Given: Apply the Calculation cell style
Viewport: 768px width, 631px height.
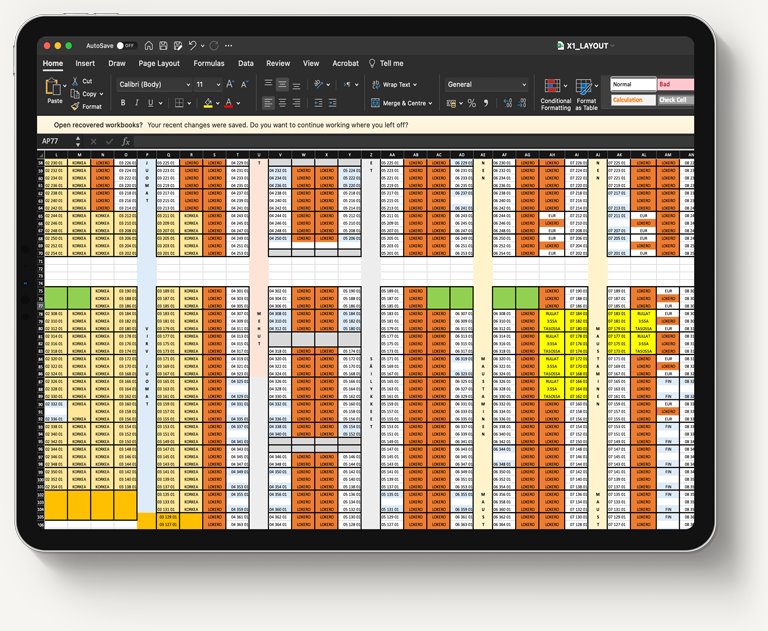Looking at the screenshot, I should tap(633, 100).
